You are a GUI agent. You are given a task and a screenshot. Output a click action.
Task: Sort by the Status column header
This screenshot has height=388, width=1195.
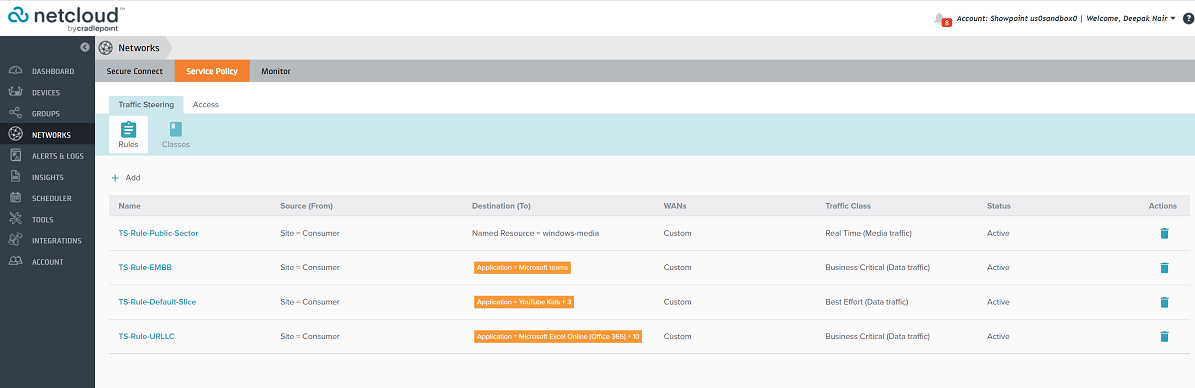[x=998, y=206]
